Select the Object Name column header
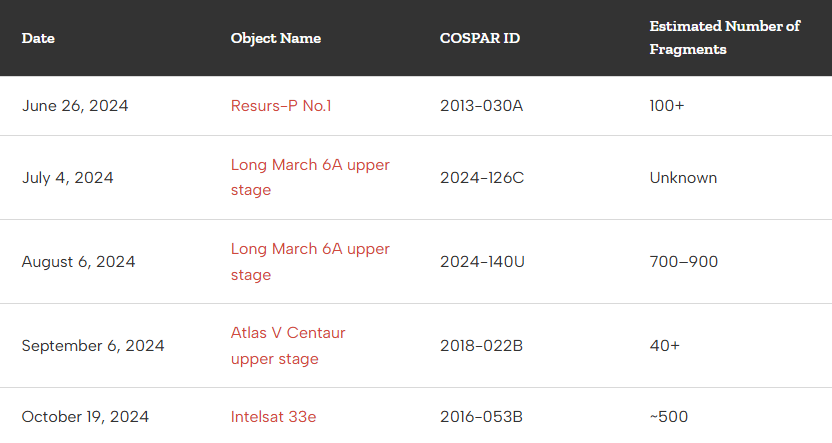 click(275, 38)
